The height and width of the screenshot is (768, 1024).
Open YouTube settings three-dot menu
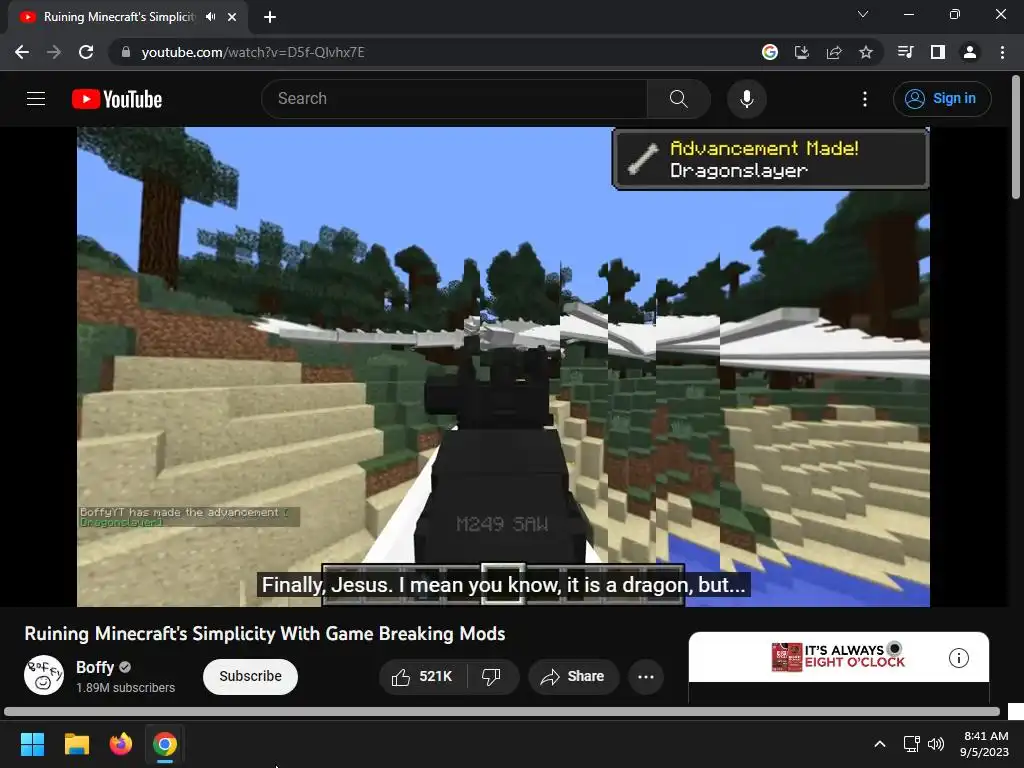point(865,99)
